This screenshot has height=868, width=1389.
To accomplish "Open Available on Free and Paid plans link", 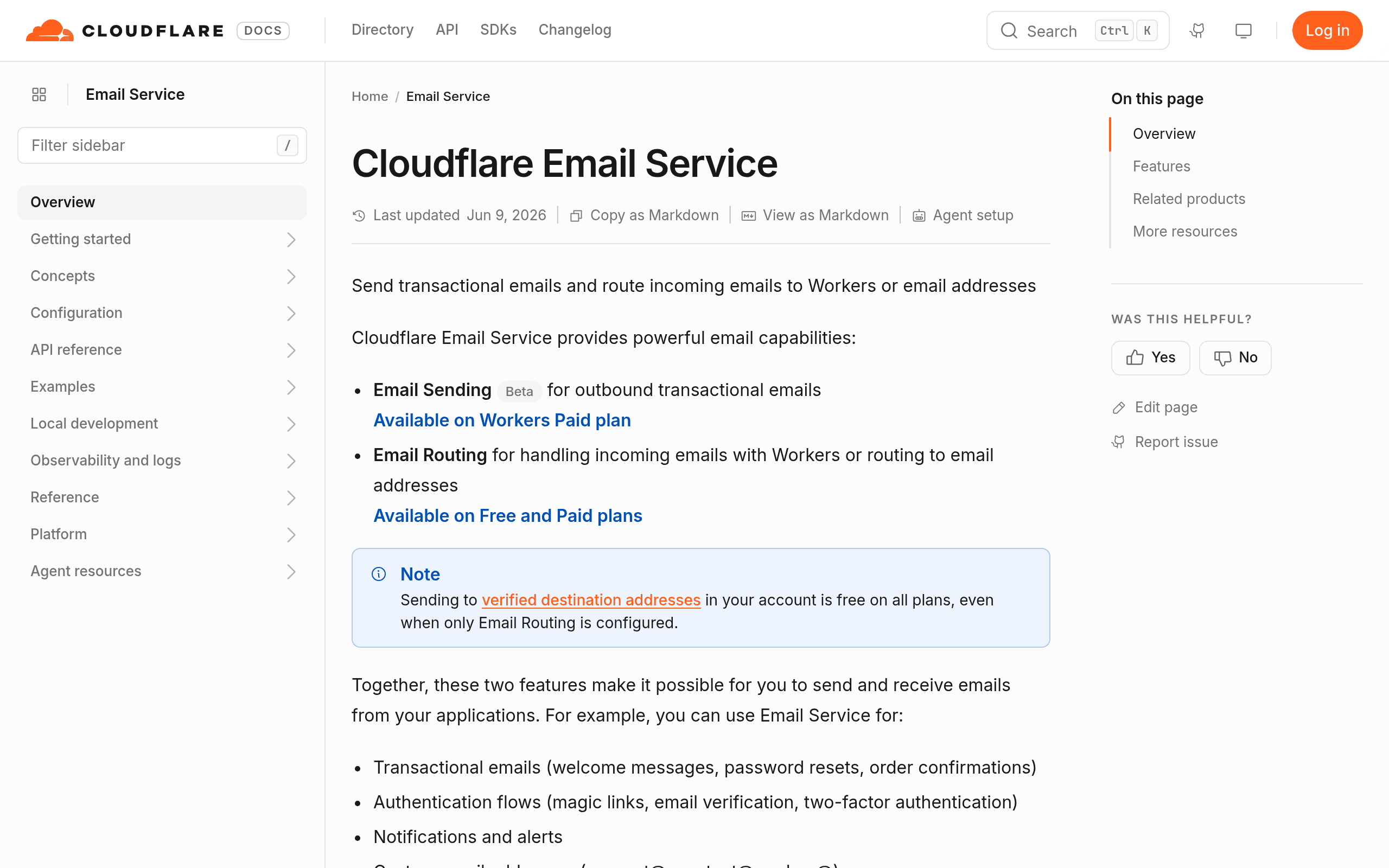I will 507,515.
